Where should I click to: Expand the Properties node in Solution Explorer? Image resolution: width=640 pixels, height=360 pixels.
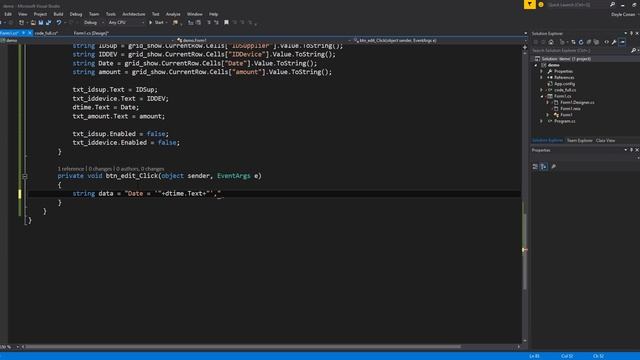tap(542, 71)
